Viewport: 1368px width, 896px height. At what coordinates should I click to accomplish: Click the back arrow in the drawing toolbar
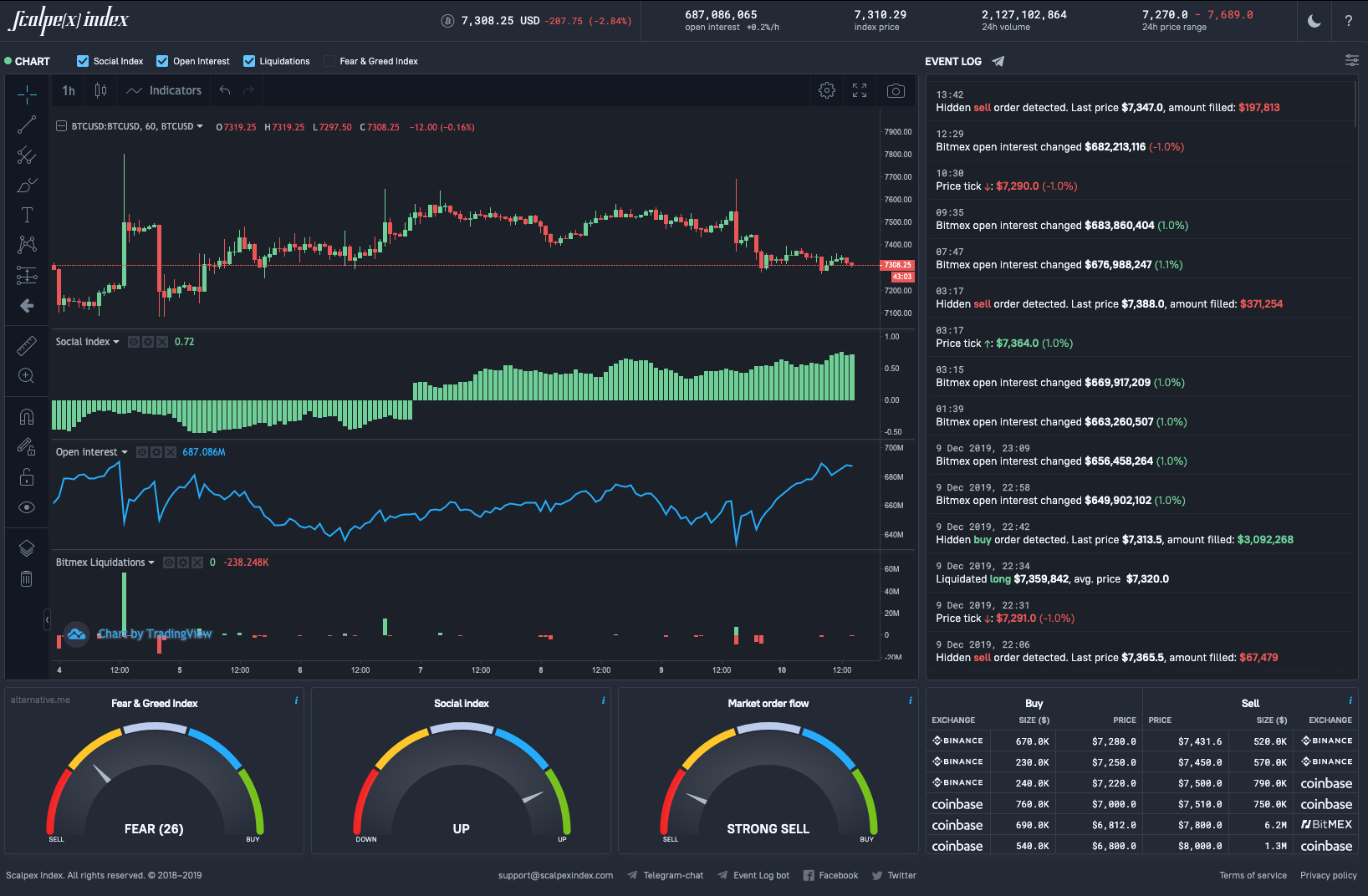pyautogui.click(x=27, y=306)
